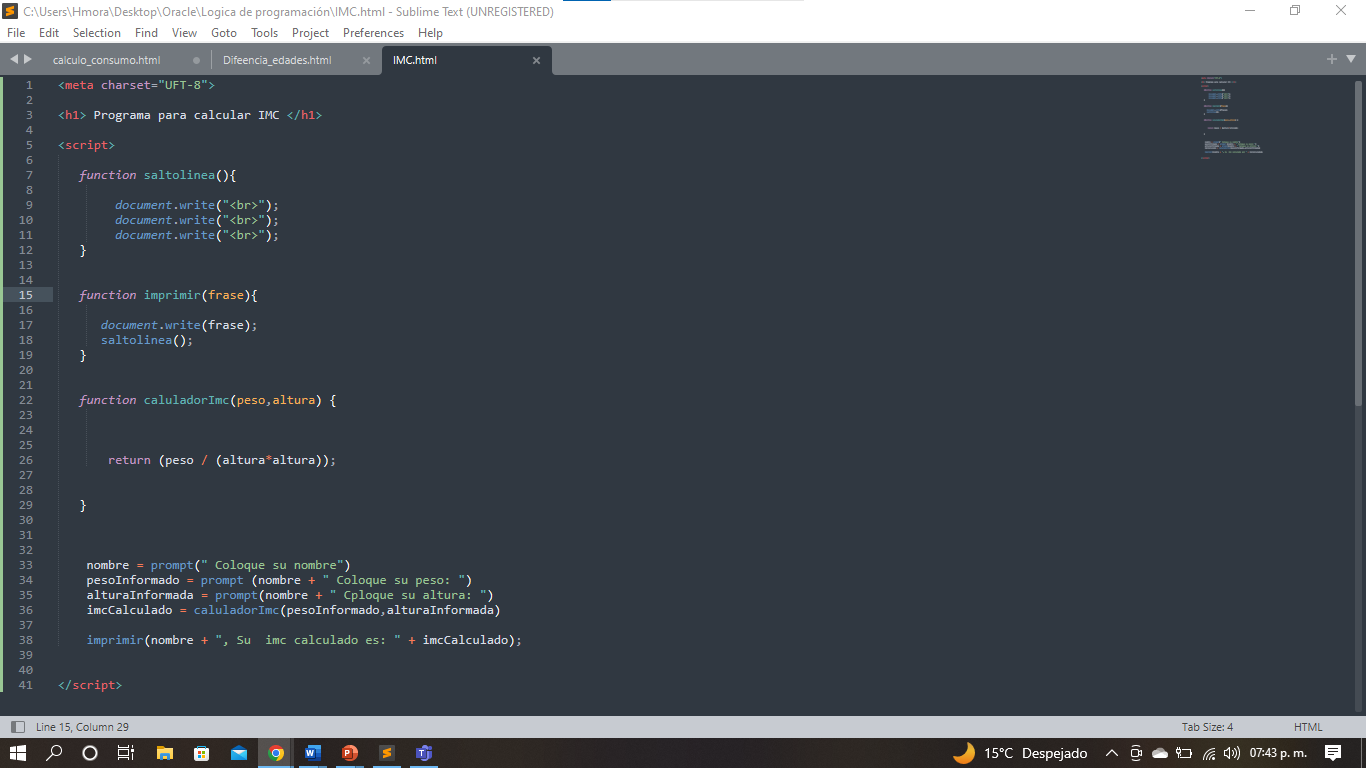Screen dimensions: 1366x768
Task: Show hidden tray icons chevron
Action: click(x=1111, y=753)
